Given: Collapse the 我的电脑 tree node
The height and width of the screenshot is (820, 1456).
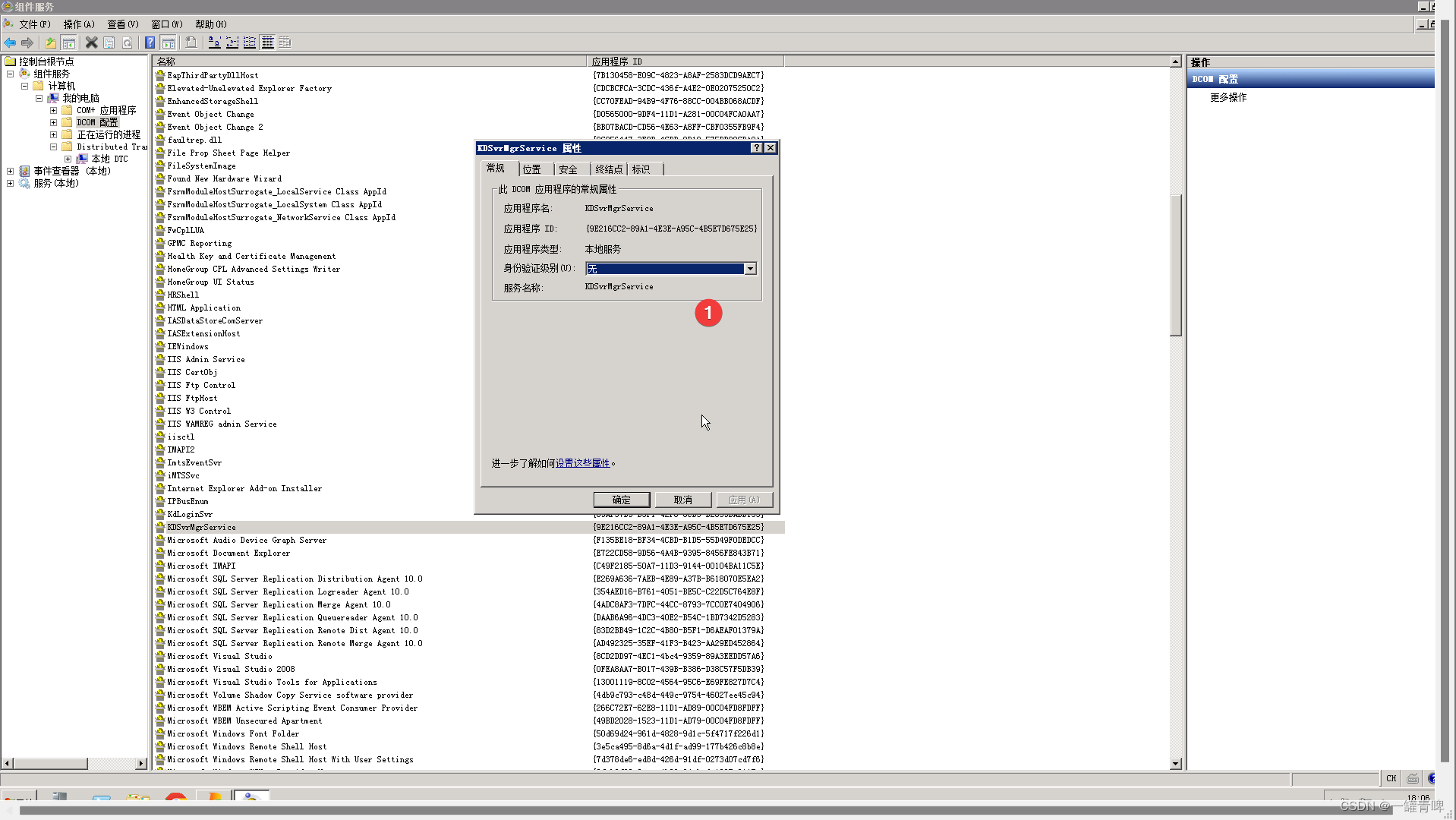Looking at the screenshot, I should click(39, 98).
